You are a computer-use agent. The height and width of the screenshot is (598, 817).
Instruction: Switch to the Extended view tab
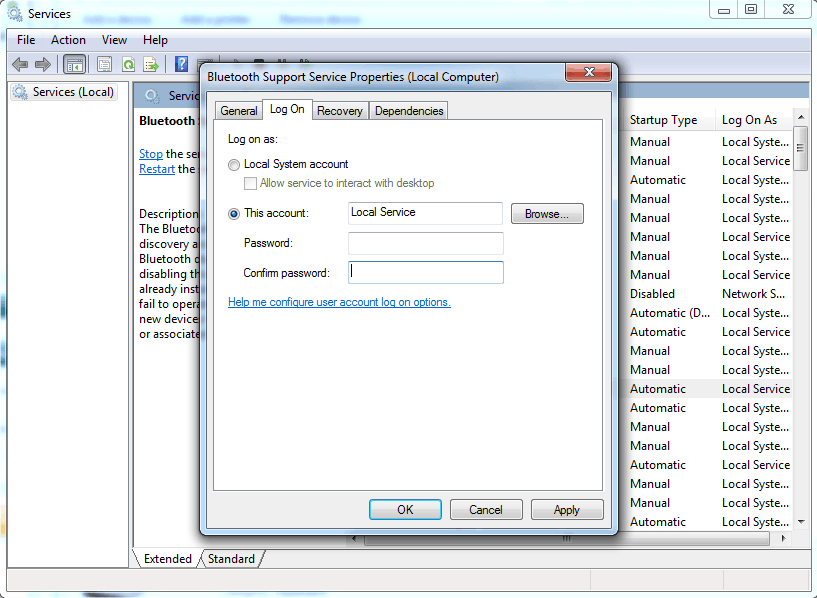click(x=168, y=559)
